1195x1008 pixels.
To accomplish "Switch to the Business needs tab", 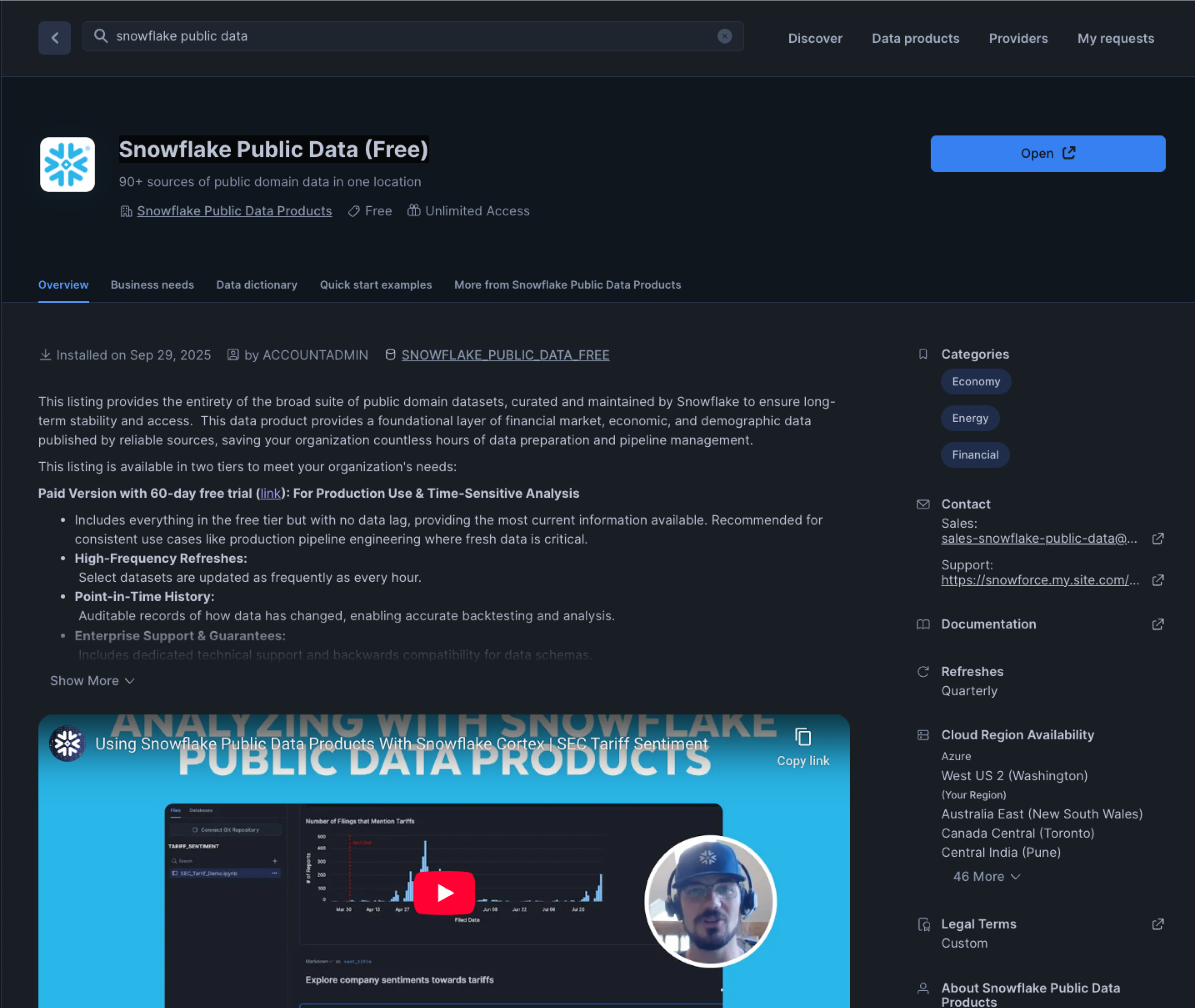I will click(x=152, y=284).
